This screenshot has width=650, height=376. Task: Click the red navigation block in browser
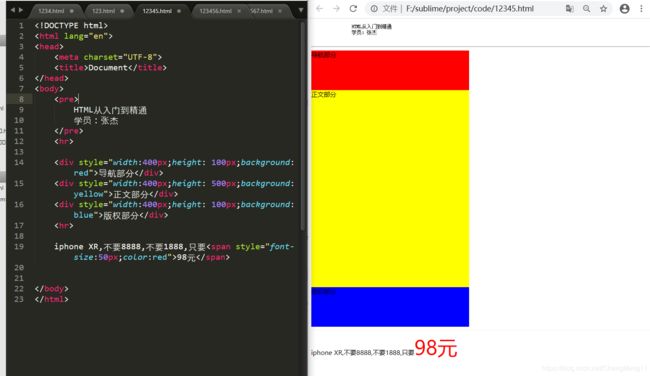coord(390,70)
